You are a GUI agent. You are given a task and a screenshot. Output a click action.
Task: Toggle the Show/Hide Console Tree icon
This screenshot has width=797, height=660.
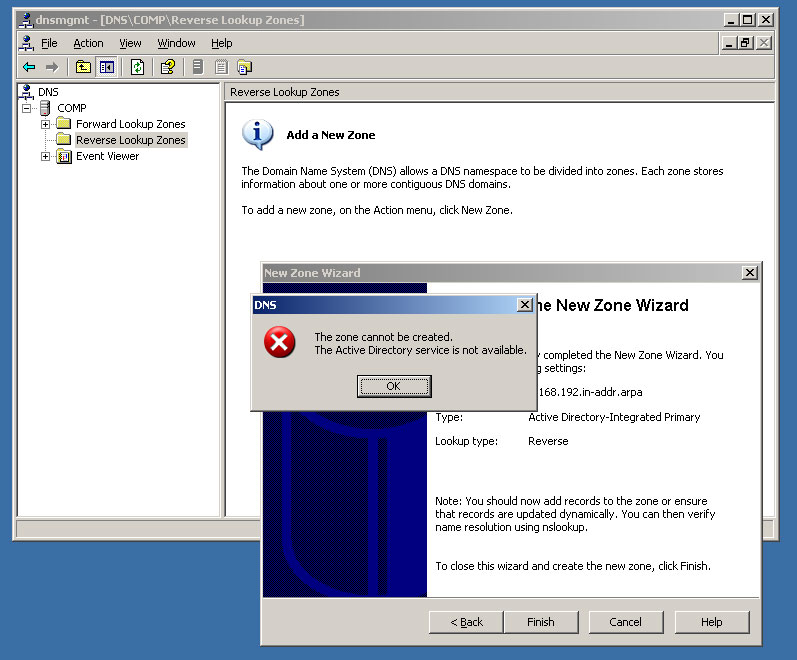(x=107, y=67)
